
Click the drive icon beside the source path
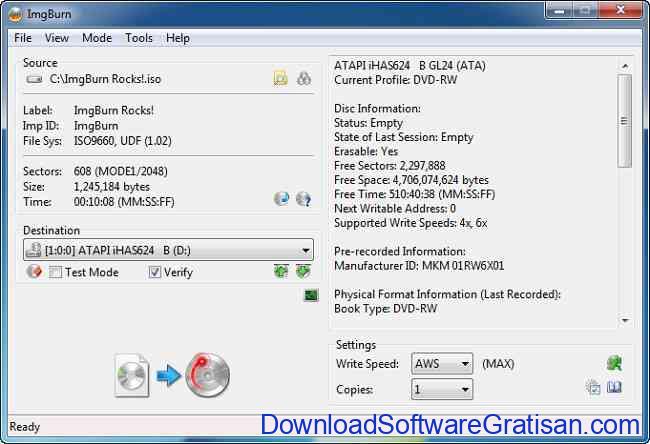click(34, 79)
